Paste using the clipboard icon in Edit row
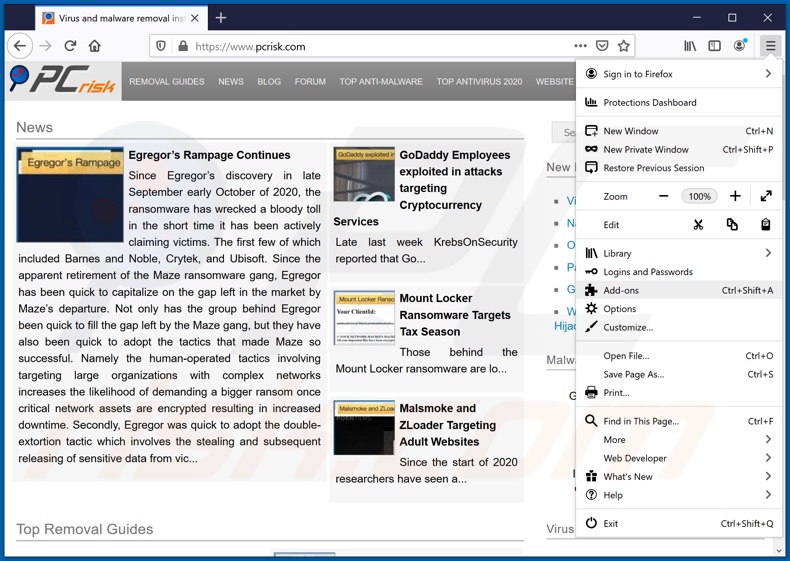 [x=765, y=225]
